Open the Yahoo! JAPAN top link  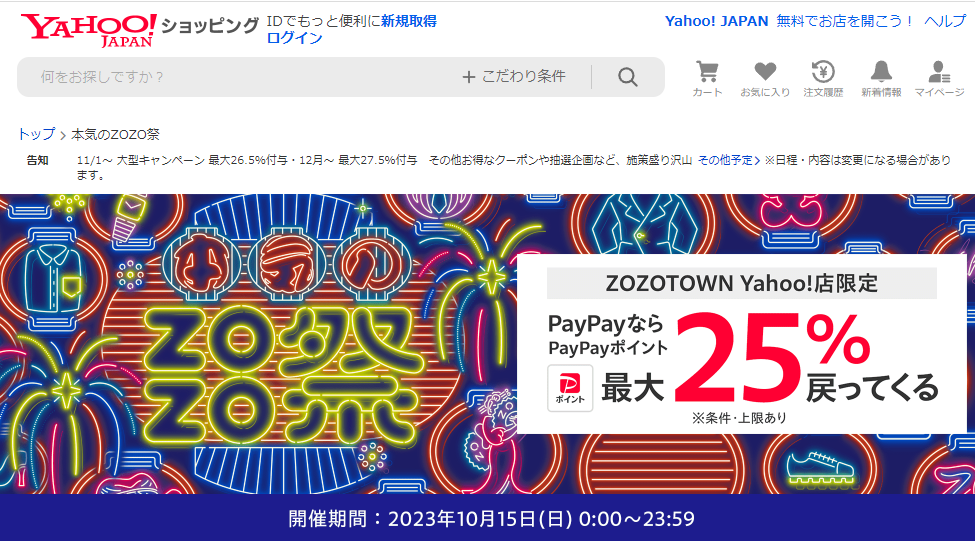[716, 21]
